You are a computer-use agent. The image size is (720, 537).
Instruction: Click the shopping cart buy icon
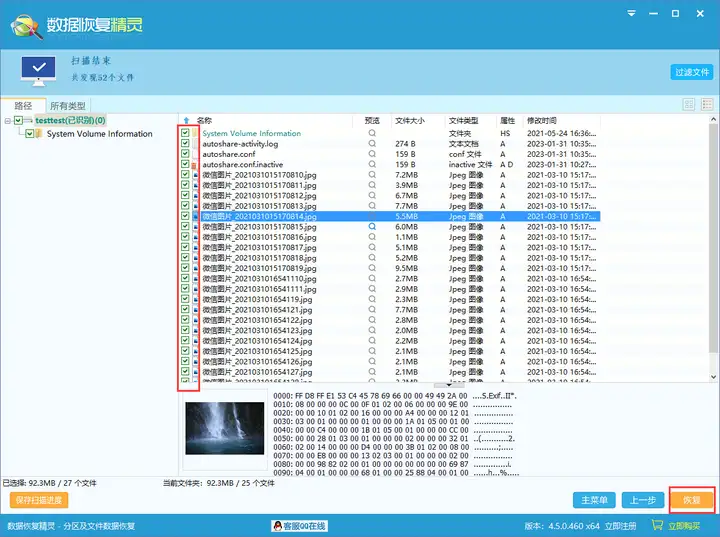click(x=657, y=525)
